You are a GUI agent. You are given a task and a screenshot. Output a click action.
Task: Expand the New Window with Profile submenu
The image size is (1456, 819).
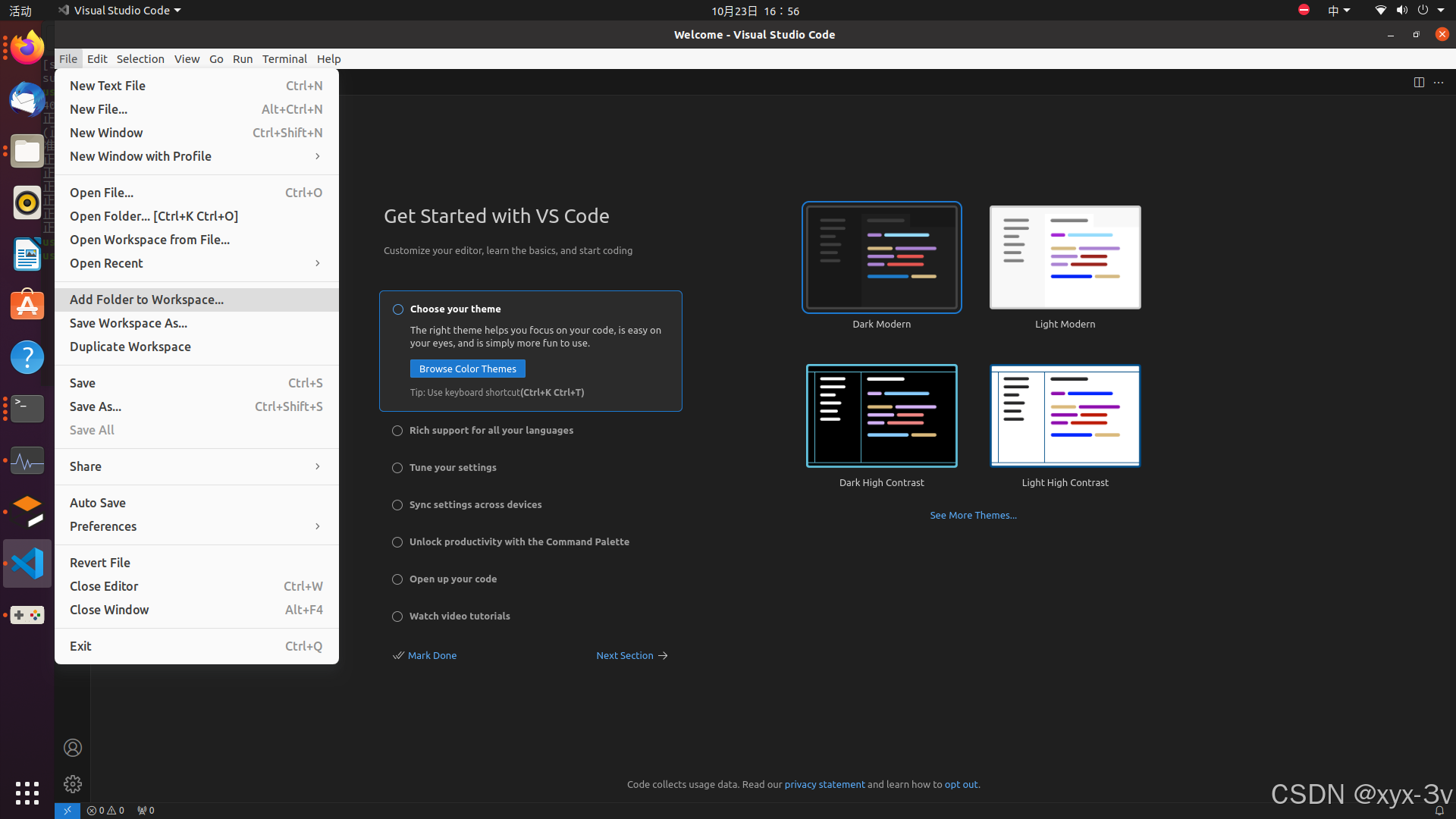pos(196,156)
